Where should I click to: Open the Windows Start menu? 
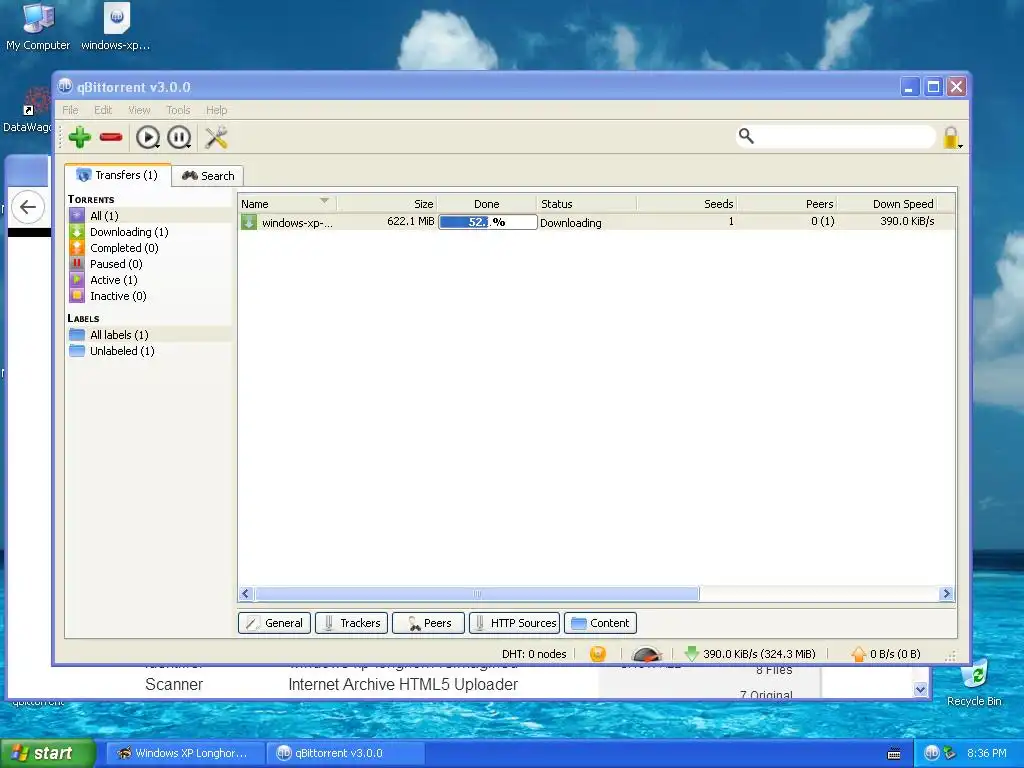click(47, 753)
